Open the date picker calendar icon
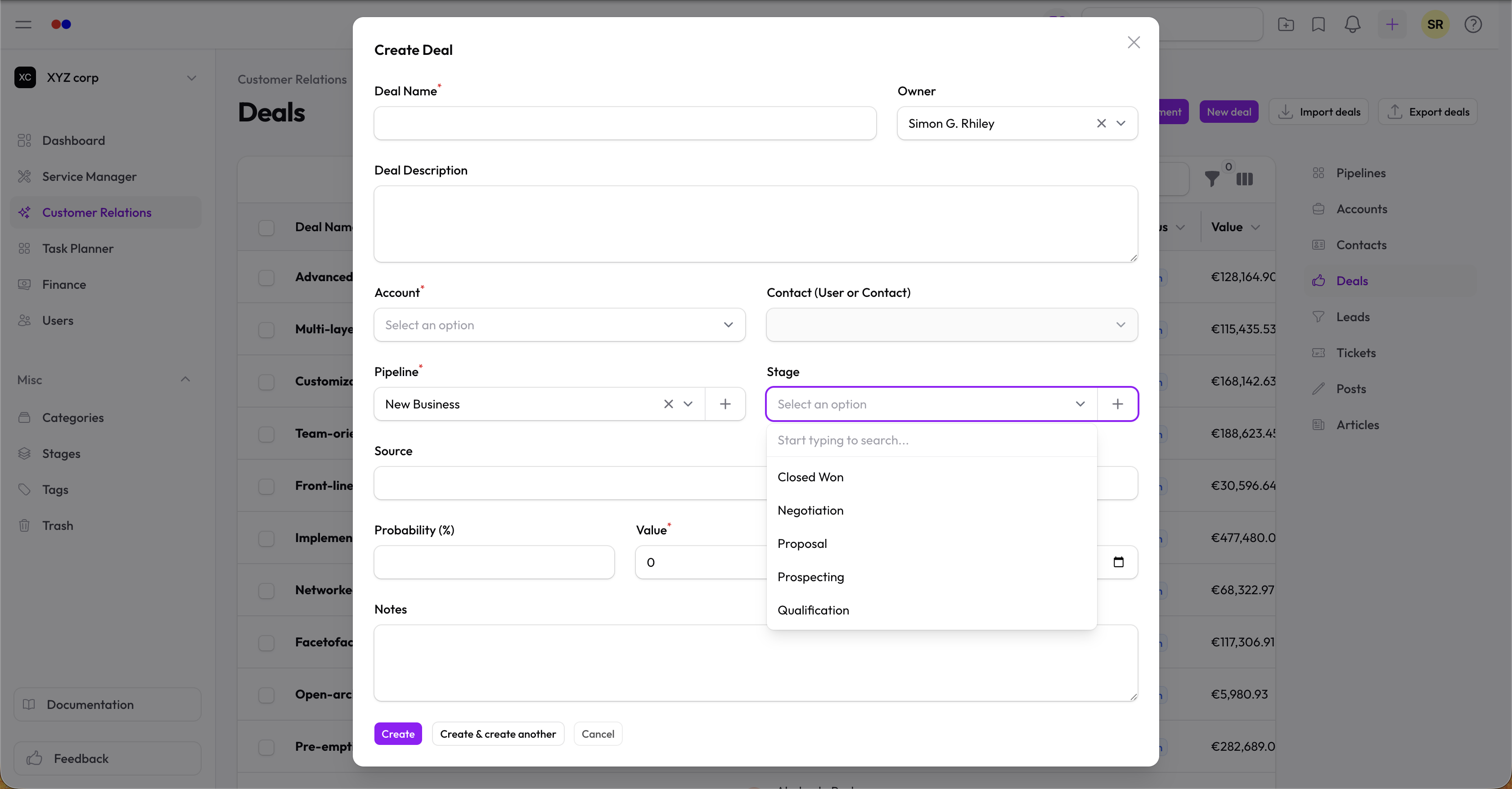 point(1118,562)
